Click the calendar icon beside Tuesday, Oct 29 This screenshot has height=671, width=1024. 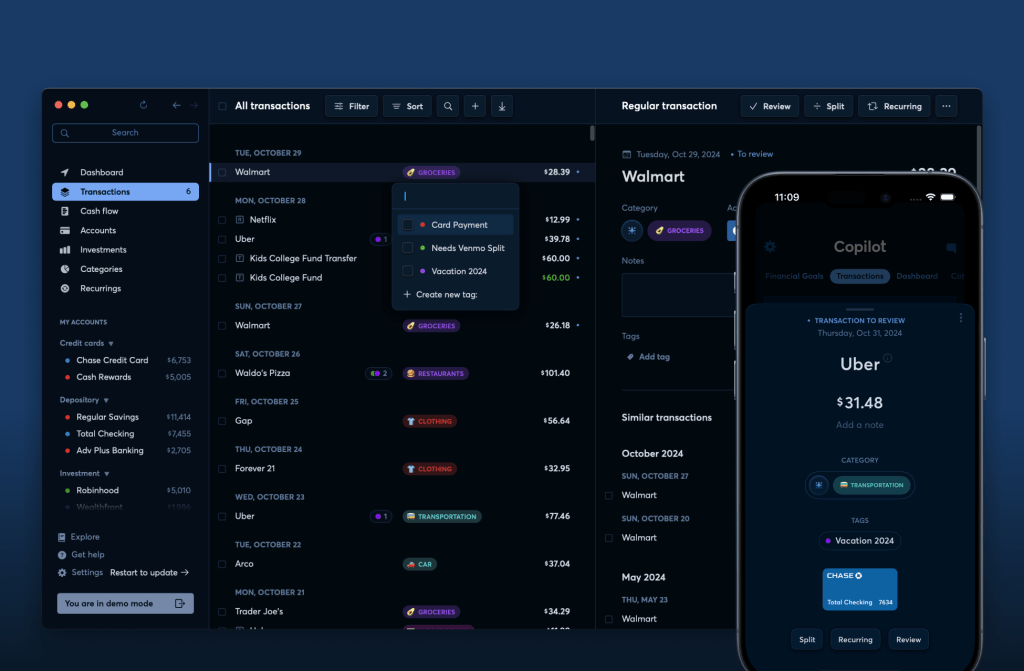click(626, 154)
